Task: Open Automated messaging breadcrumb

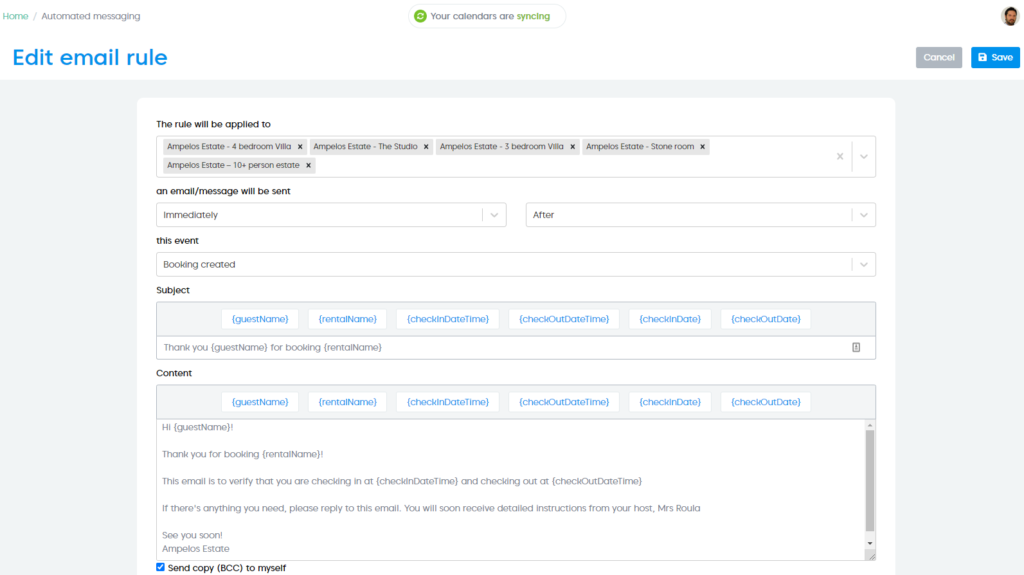Action: click(x=91, y=16)
